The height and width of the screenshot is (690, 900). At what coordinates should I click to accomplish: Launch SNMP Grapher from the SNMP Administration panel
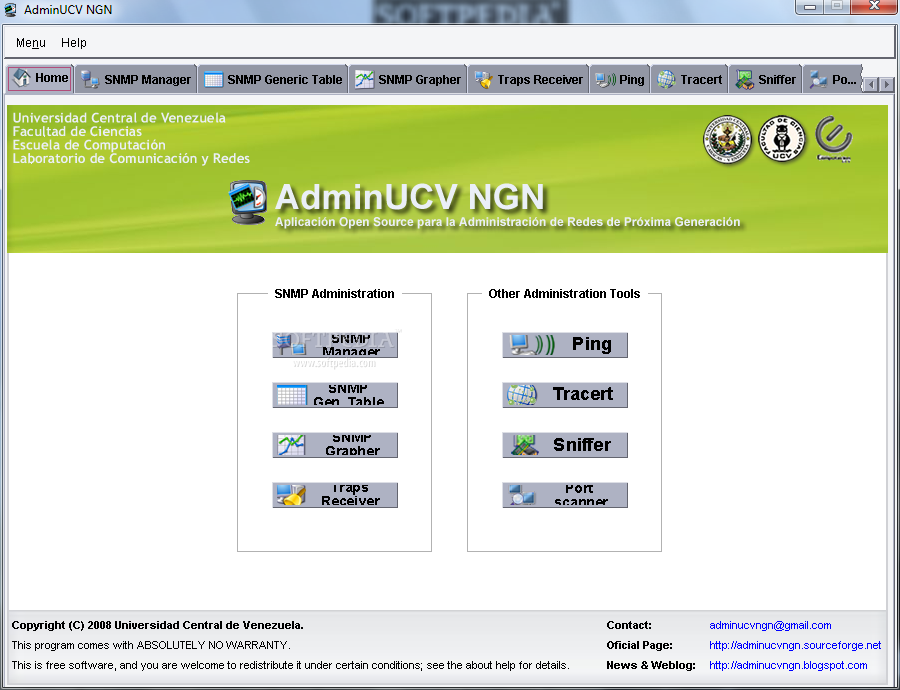point(335,445)
